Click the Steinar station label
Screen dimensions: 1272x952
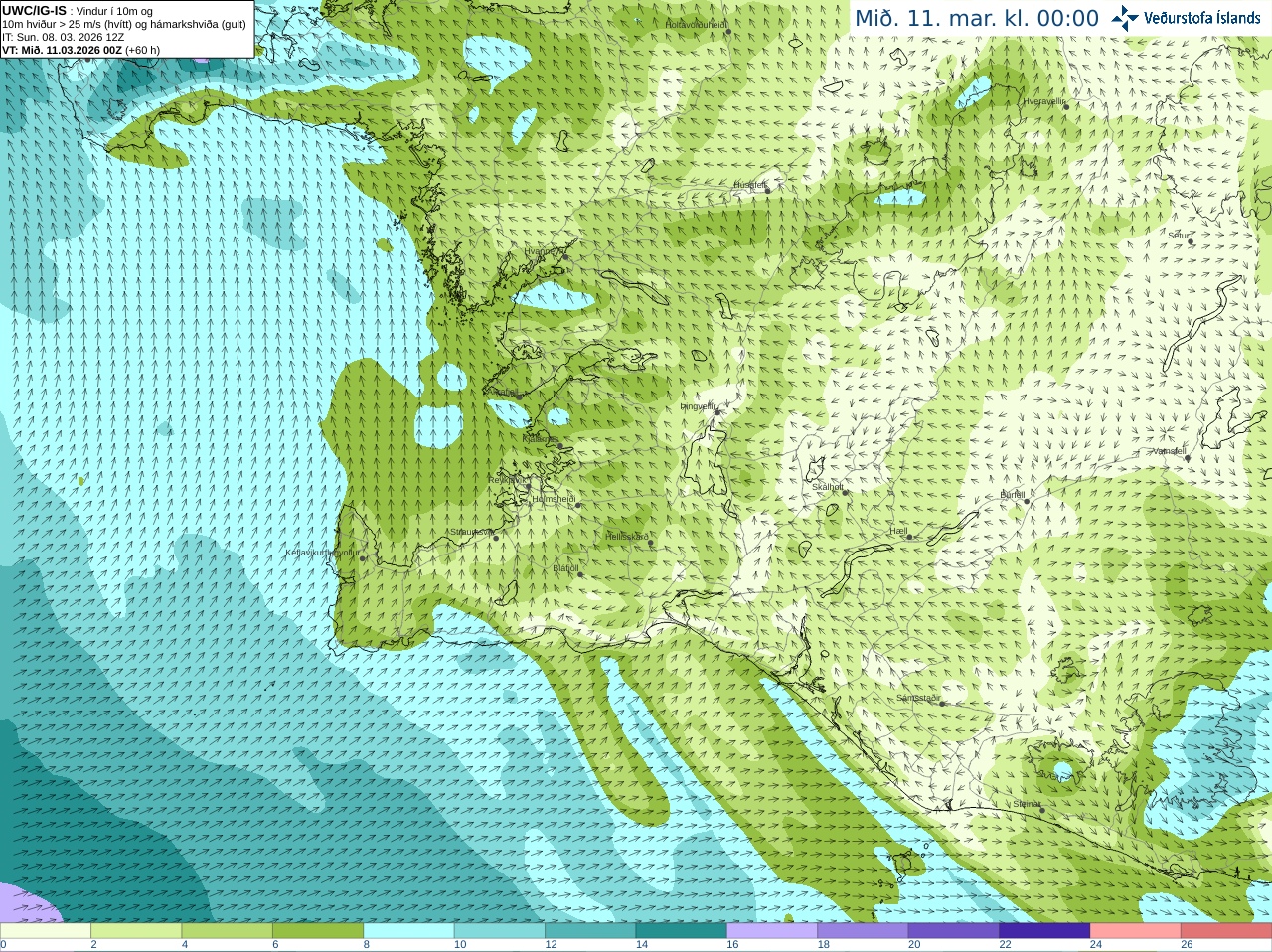point(1027,804)
